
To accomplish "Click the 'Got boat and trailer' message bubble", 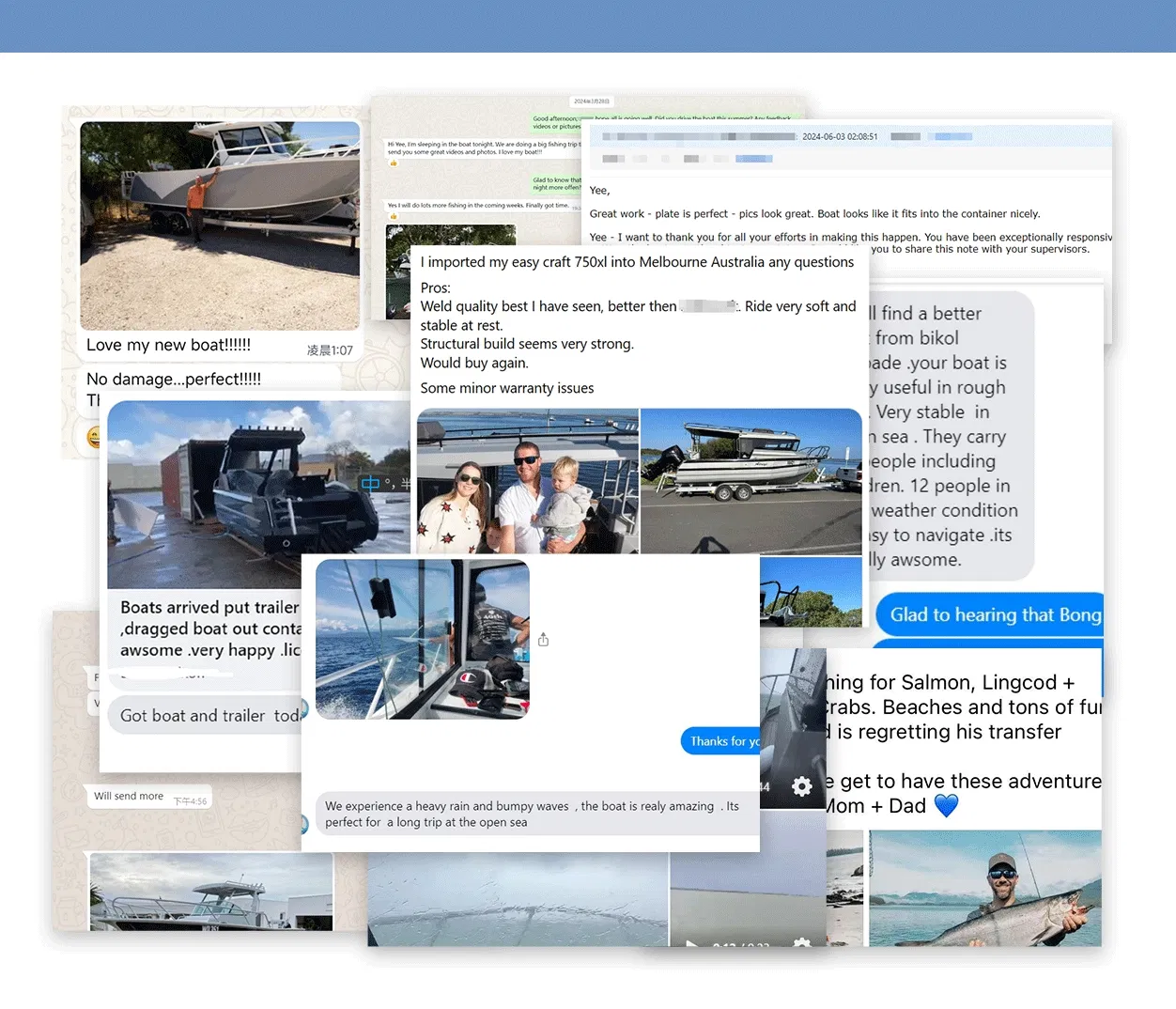I will 207,715.
